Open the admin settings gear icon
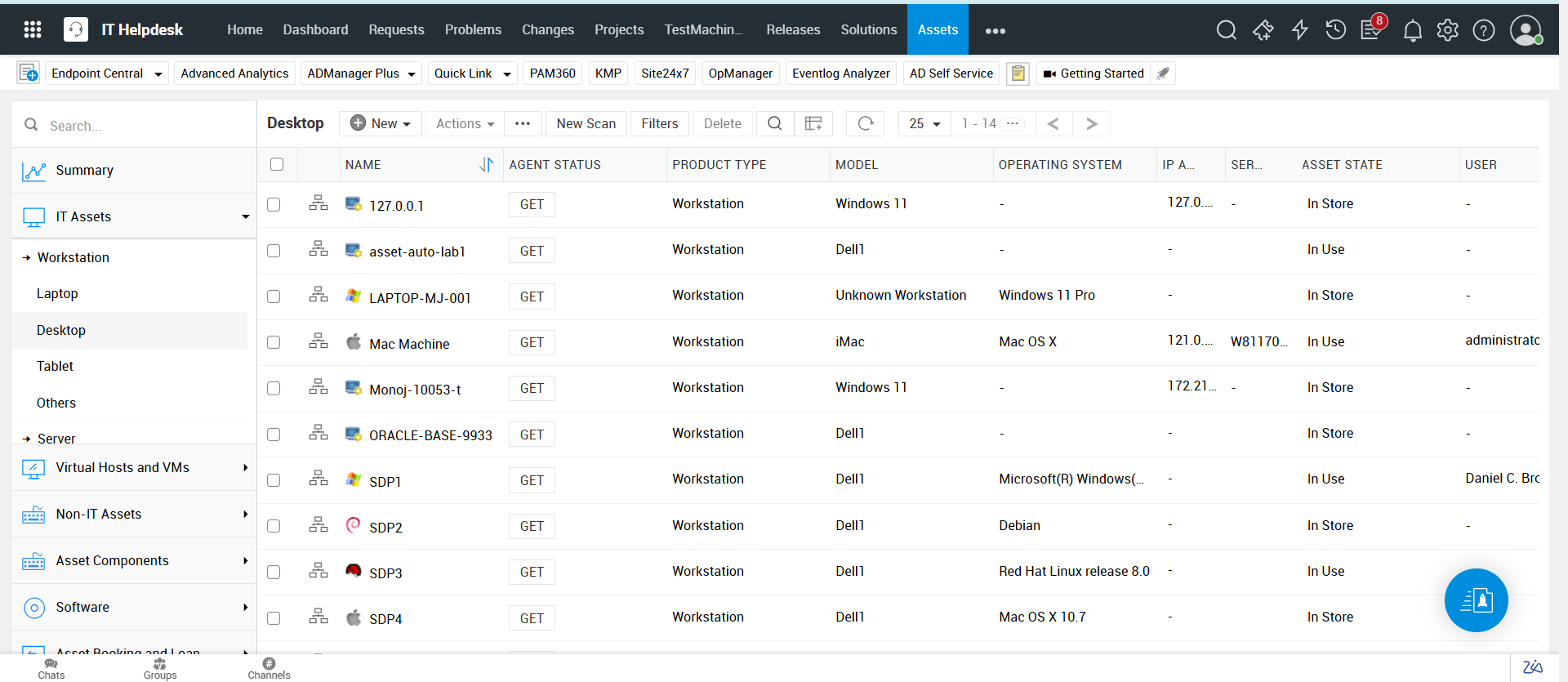The image size is (1568, 682). pyautogui.click(x=1447, y=30)
